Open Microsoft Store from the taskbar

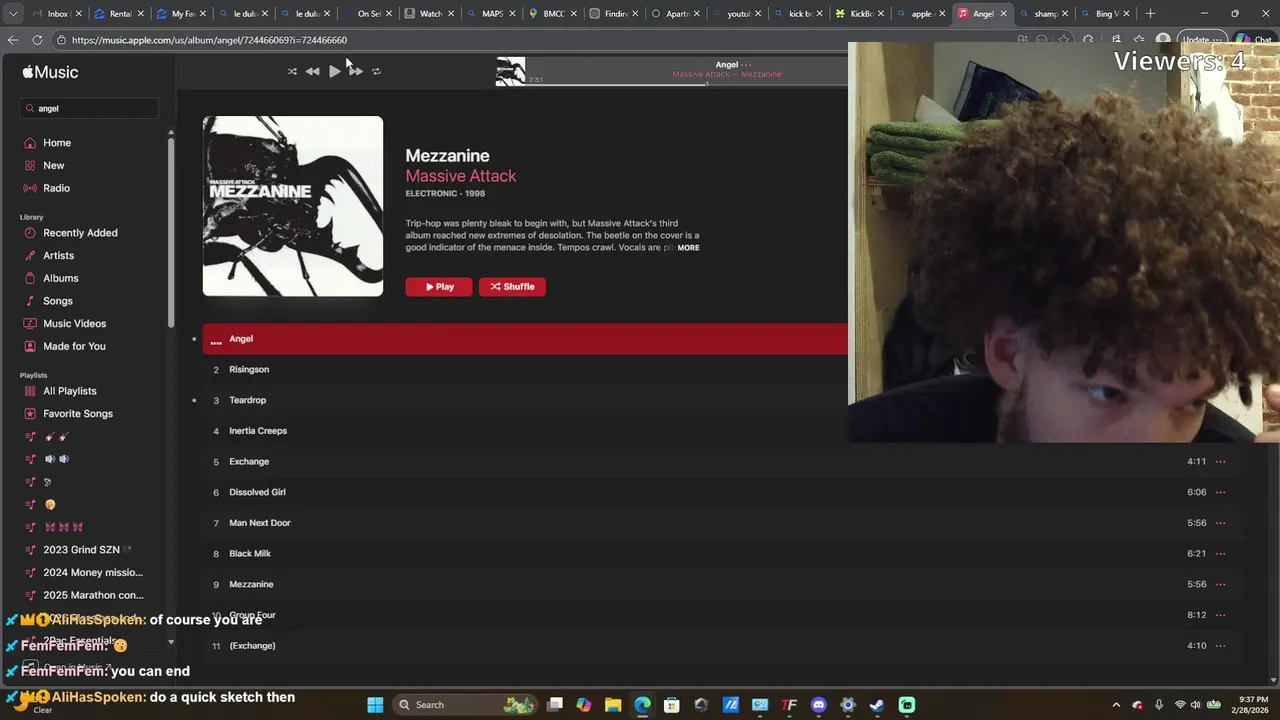[x=671, y=705]
